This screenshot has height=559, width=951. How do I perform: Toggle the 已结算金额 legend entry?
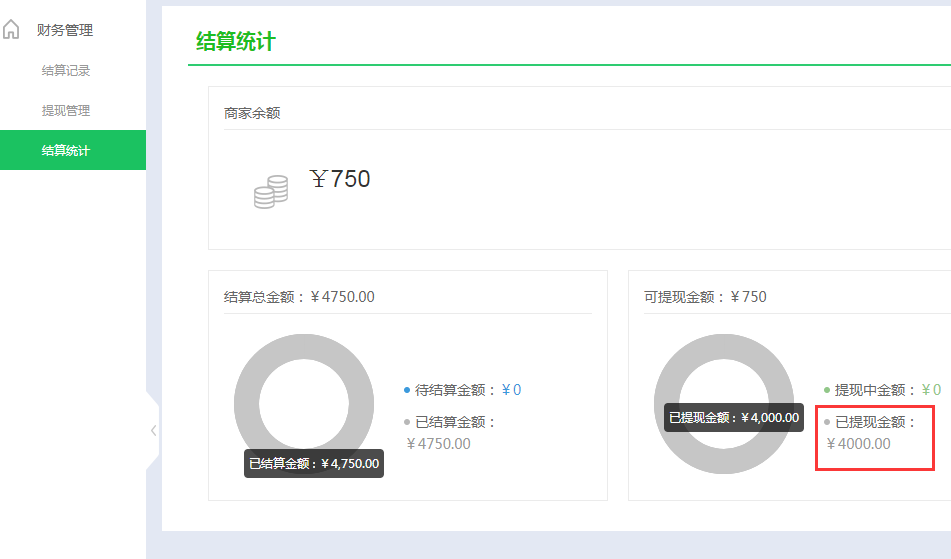pyautogui.click(x=455, y=422)
